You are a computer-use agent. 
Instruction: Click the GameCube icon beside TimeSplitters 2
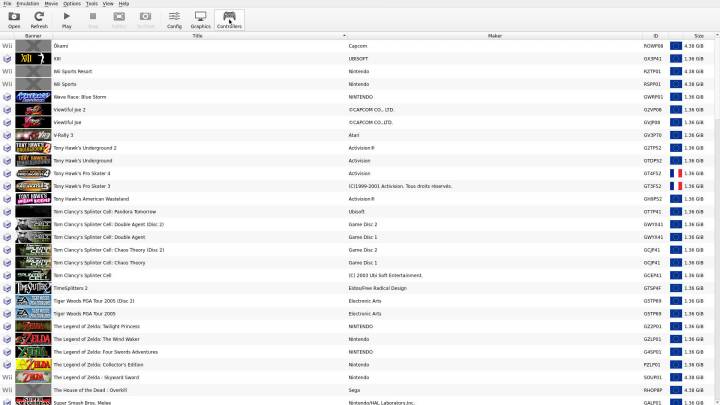click(7, 288)
